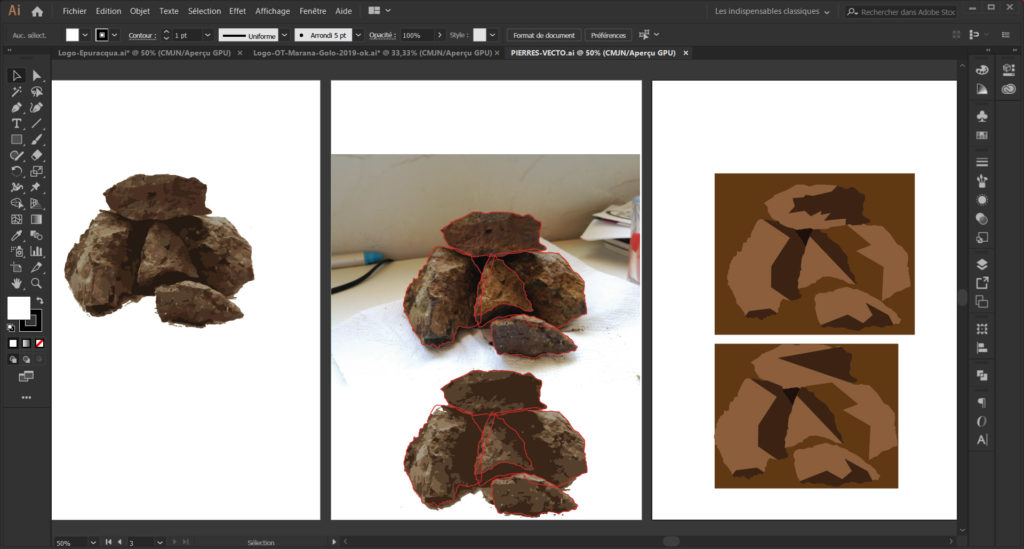Select the Zoom magnifier tool
Screen dimensions: 1024x549
(x=37, y=284)
